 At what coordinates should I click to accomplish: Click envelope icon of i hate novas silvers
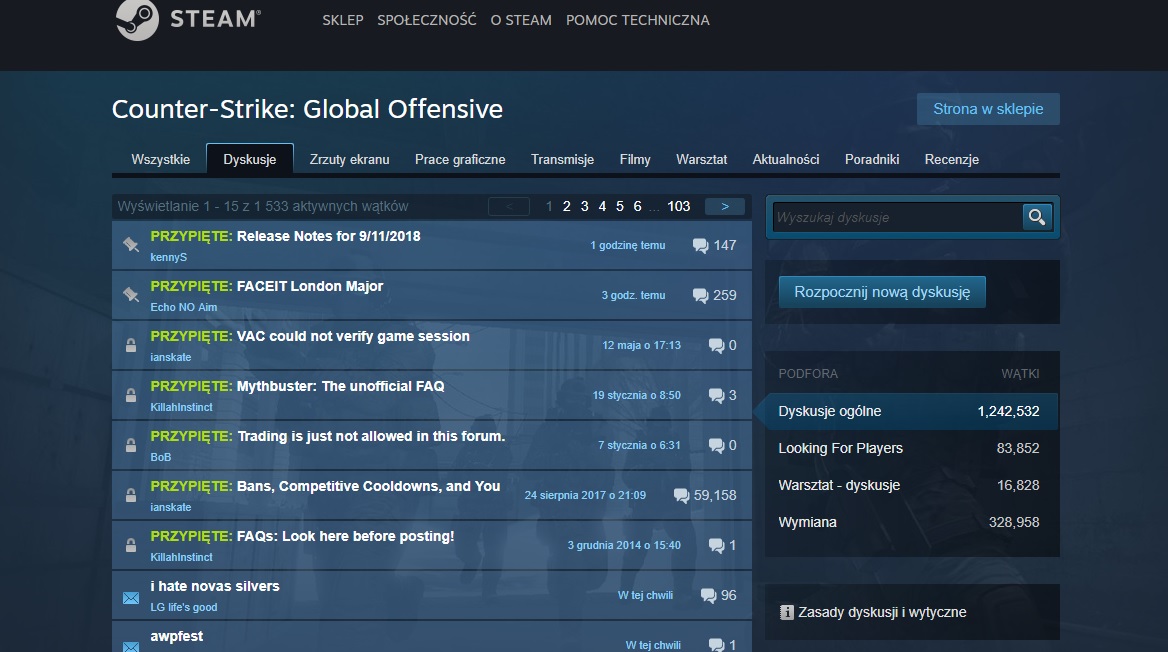[x=131, y=598]
